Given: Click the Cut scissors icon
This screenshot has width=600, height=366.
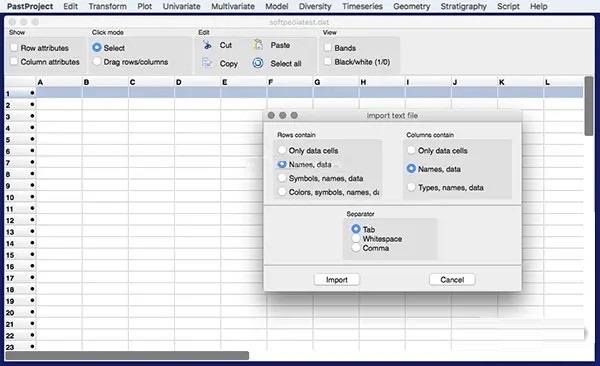Looking at the screenshot, I should (x=207, y=45).
